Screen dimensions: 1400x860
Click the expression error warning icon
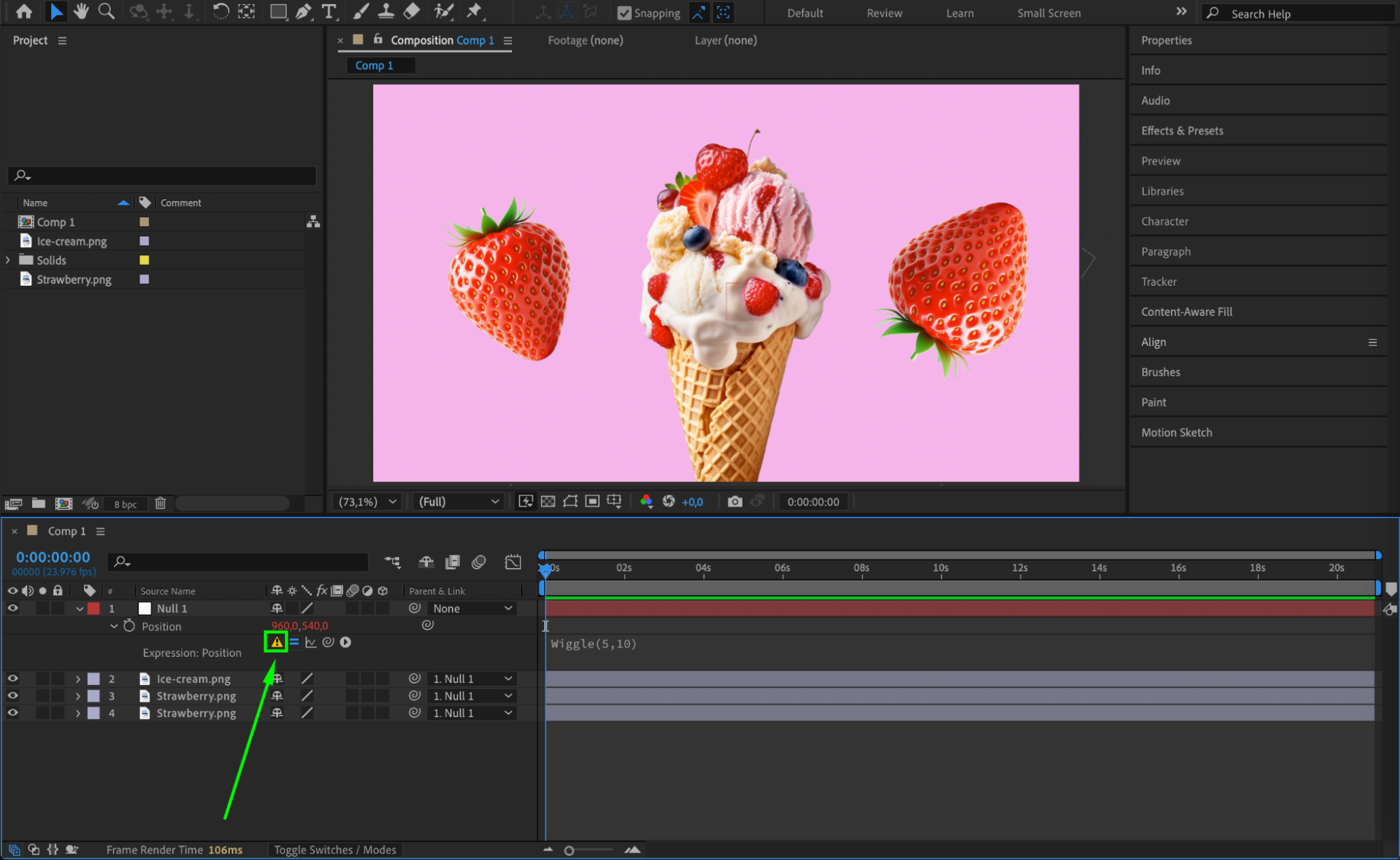click(x=277, y=642)
